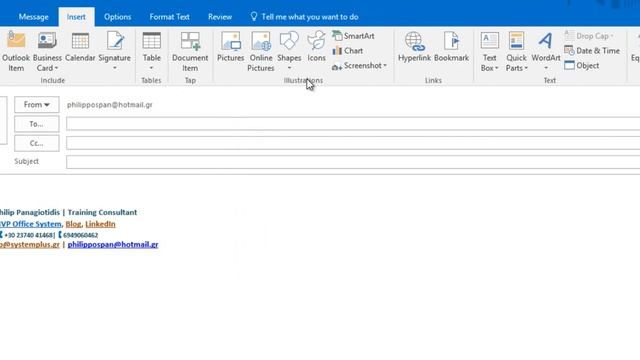Image resolution: width=640 pixels, height=360 pixels.
Task: Focus the Cc recipients field
Action: pos(353,143)
